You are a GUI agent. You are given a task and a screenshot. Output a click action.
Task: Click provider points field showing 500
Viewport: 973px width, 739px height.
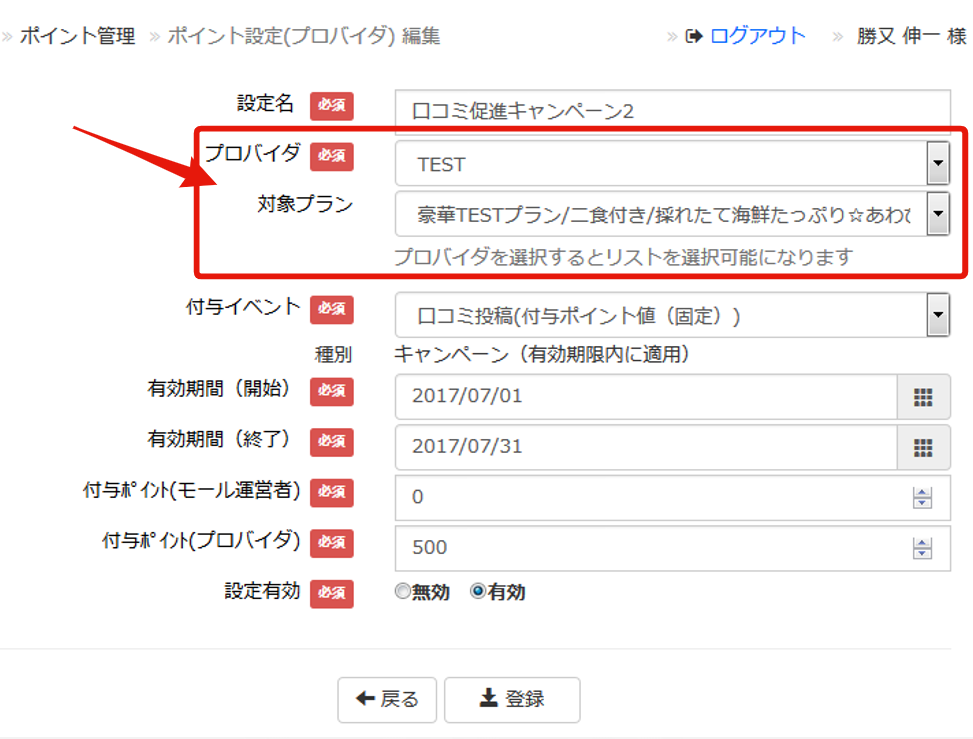pos(672,548)
